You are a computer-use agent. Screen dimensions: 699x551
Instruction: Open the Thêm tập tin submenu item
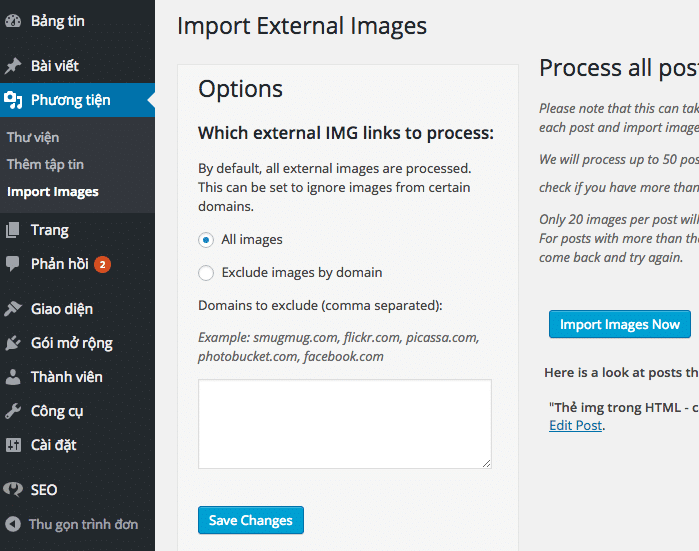(x=45, y=164)
